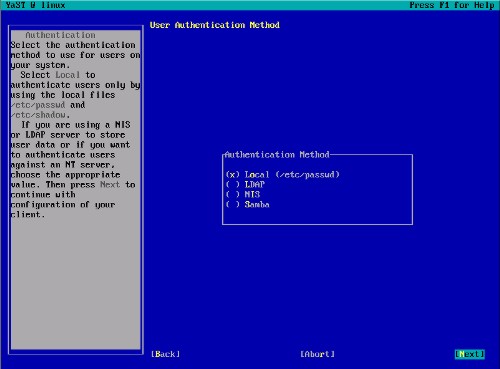
Task: Click the 'Authentication Method' frame label
Action: pos(277,155)
